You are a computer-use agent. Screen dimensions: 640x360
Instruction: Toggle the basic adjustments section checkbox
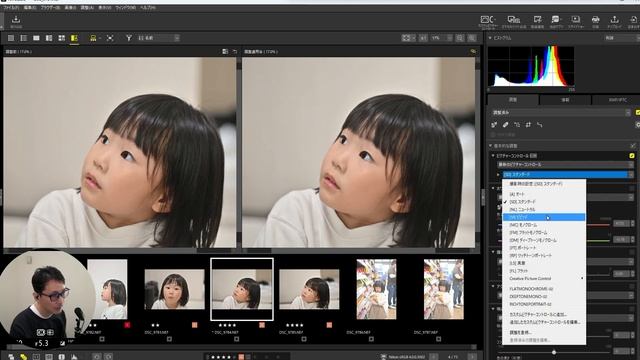(633, 146)
